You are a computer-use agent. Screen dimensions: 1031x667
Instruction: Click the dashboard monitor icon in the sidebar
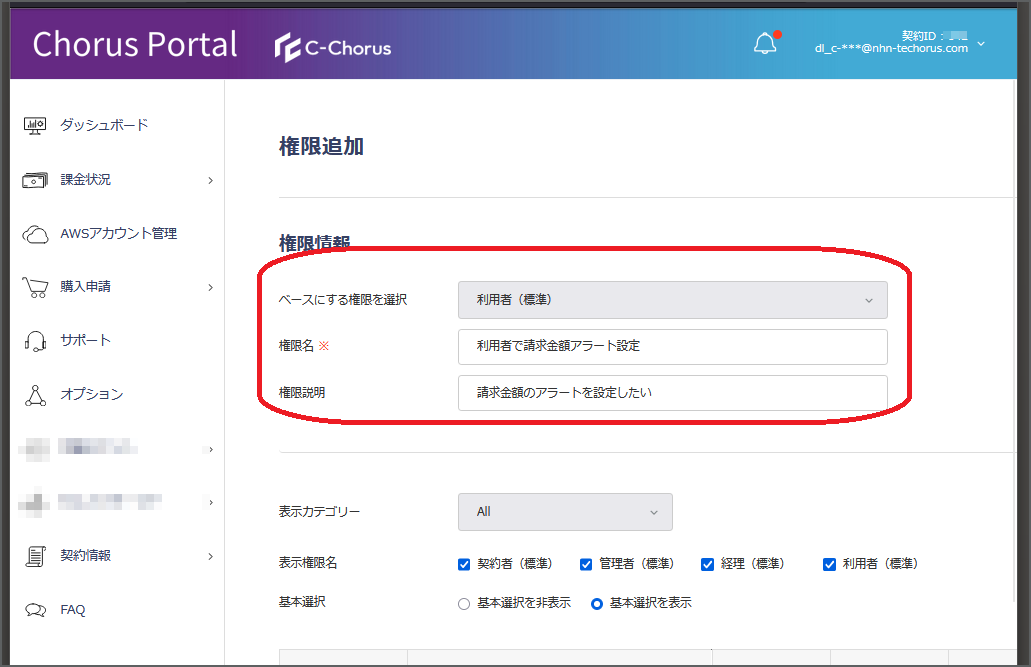point(35,125)
